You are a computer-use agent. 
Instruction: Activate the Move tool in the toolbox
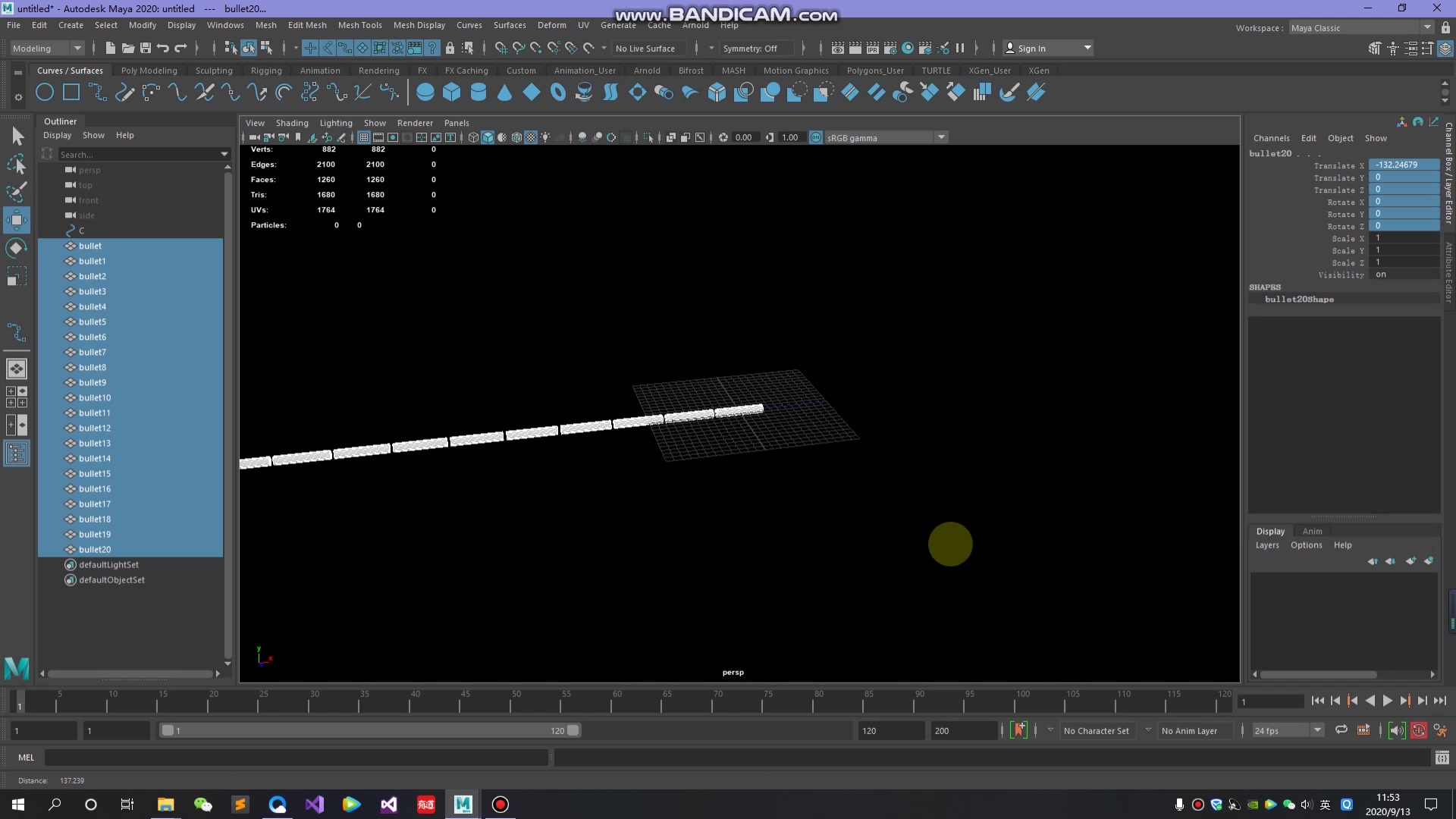click(16, 220)
